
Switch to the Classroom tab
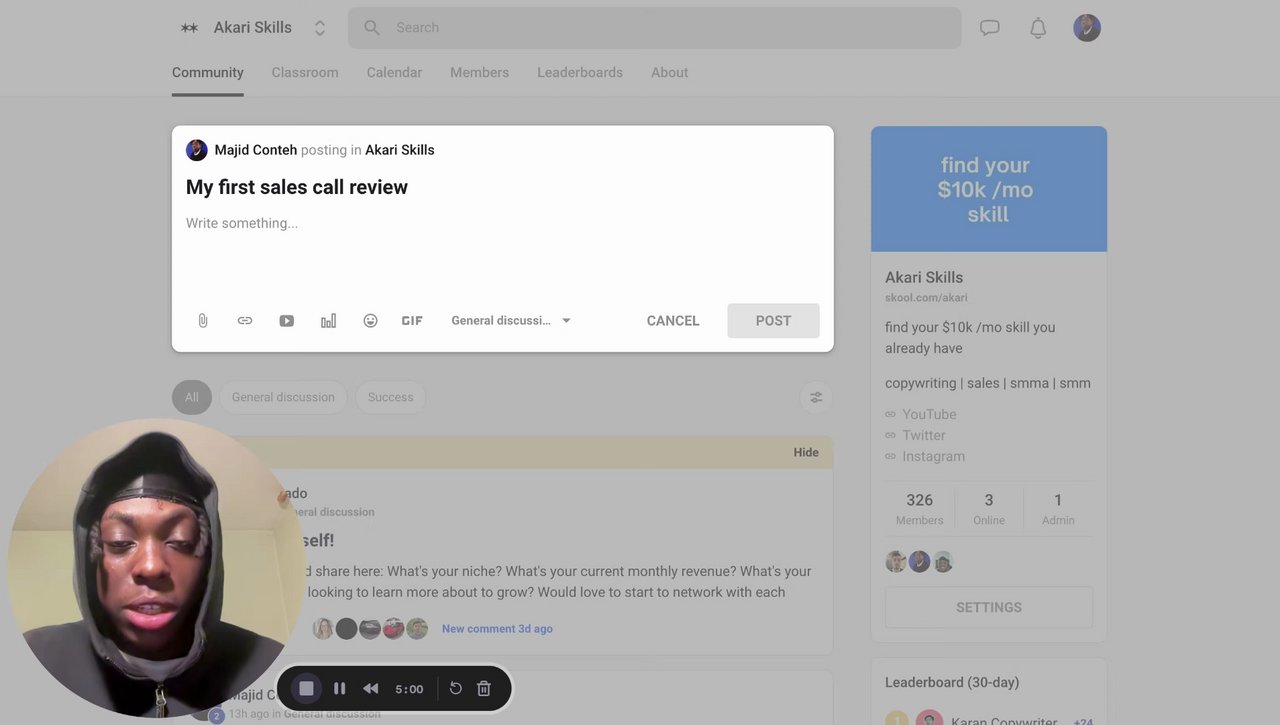[x=305, y=72]
